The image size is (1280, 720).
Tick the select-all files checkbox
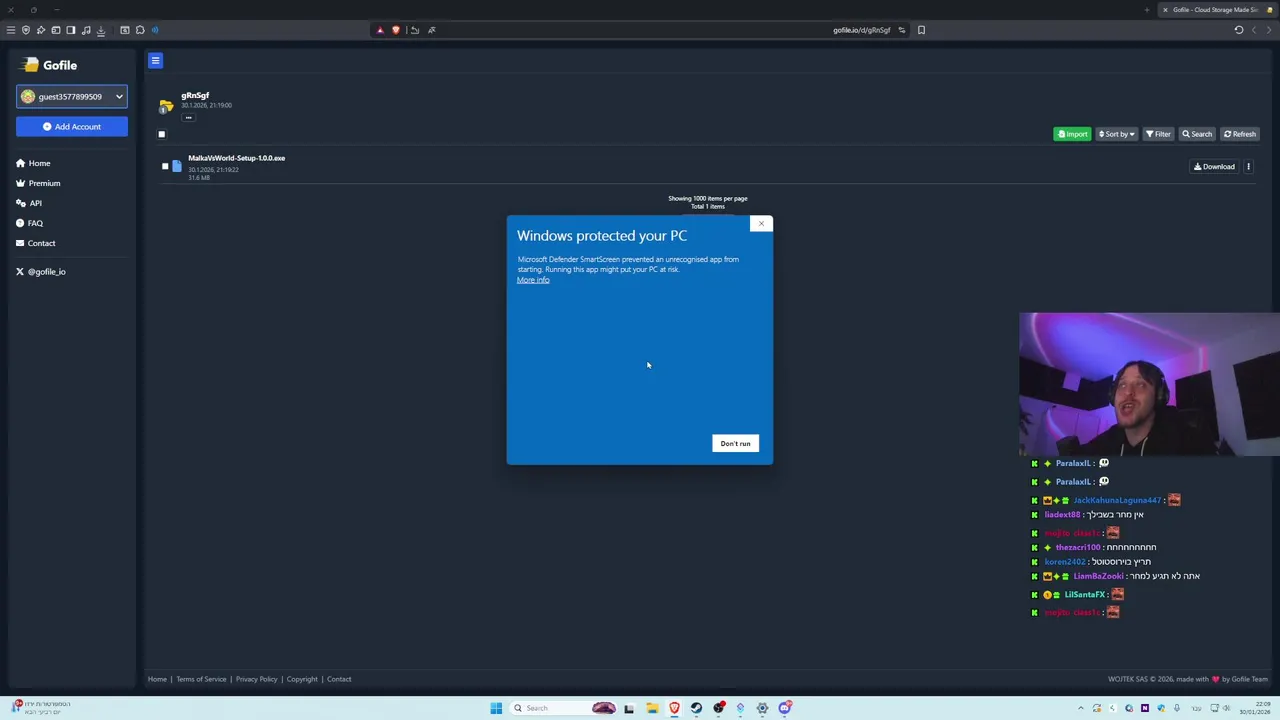click(161, 134)
